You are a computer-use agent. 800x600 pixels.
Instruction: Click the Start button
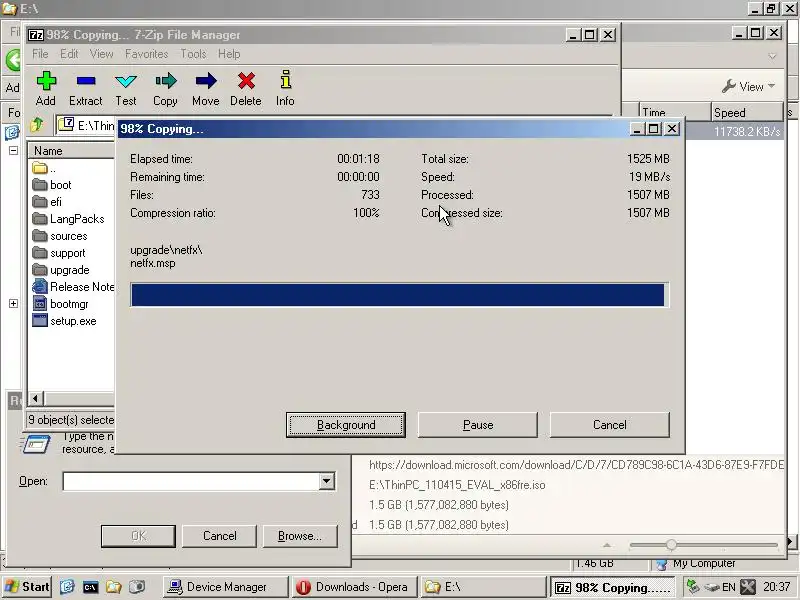click(x=27, y=587)
